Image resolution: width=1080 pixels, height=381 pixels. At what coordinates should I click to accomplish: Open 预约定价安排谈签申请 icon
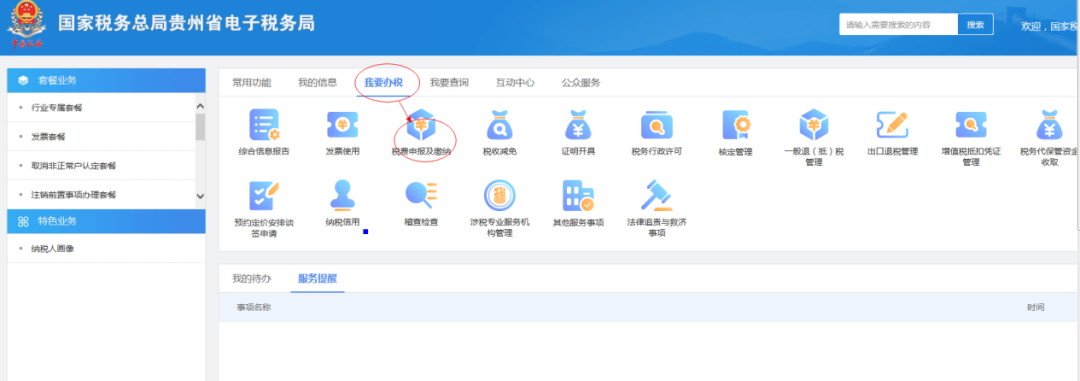(264, 196)
